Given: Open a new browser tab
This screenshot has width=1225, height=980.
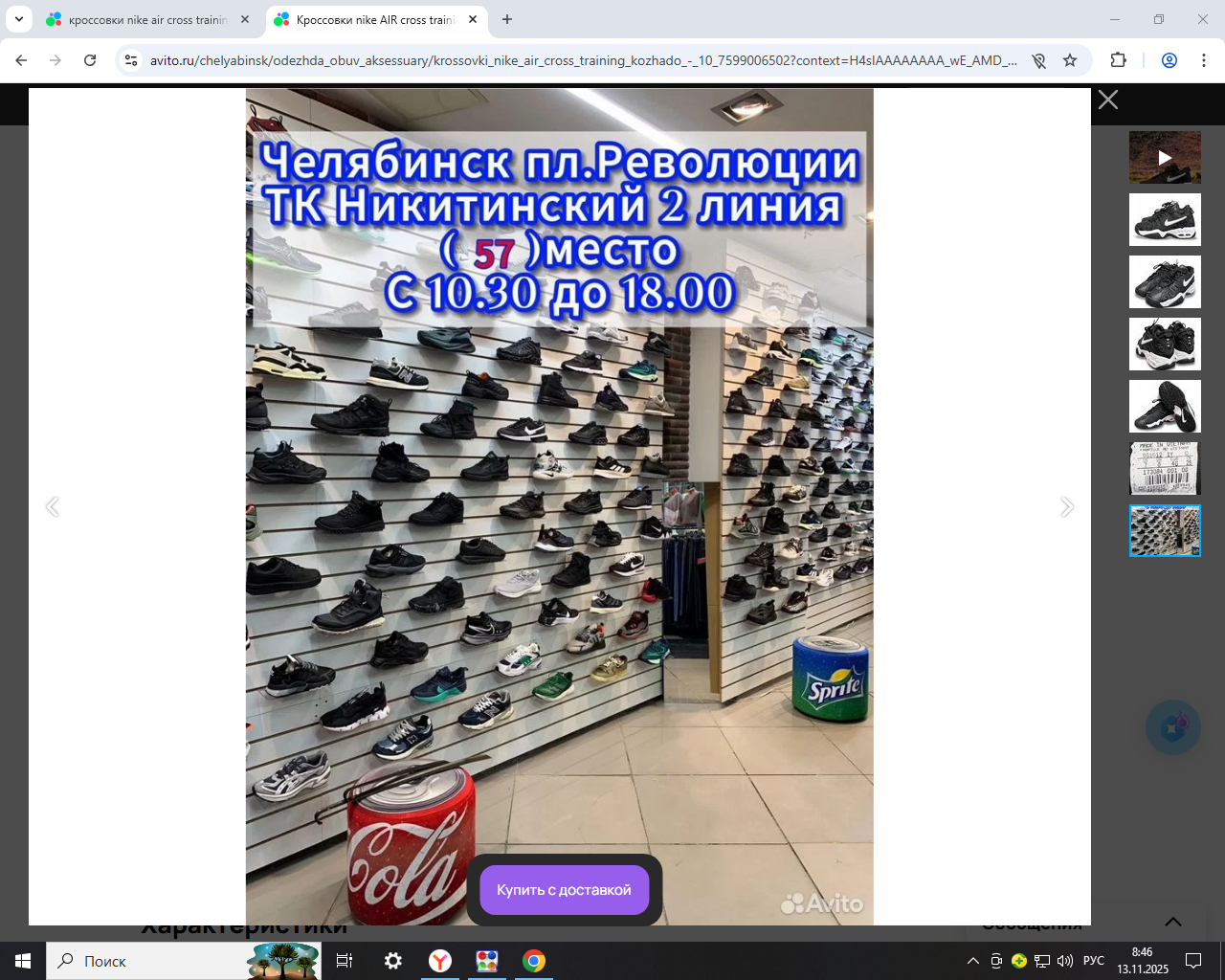Looking at the screenshot, I should click(x=507, y=19).
